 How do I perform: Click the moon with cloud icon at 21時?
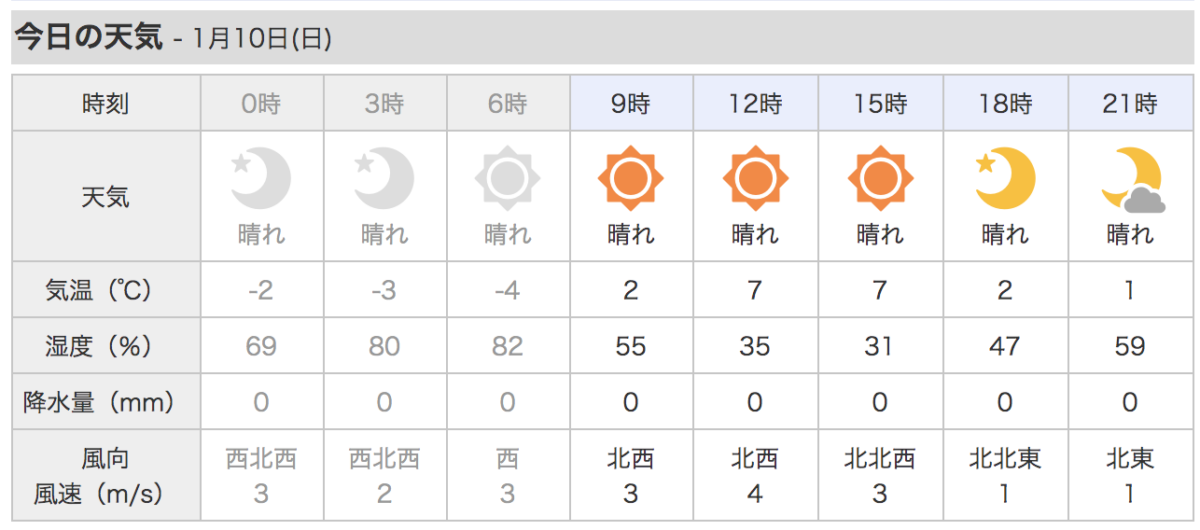click(x=1130, y=179)
